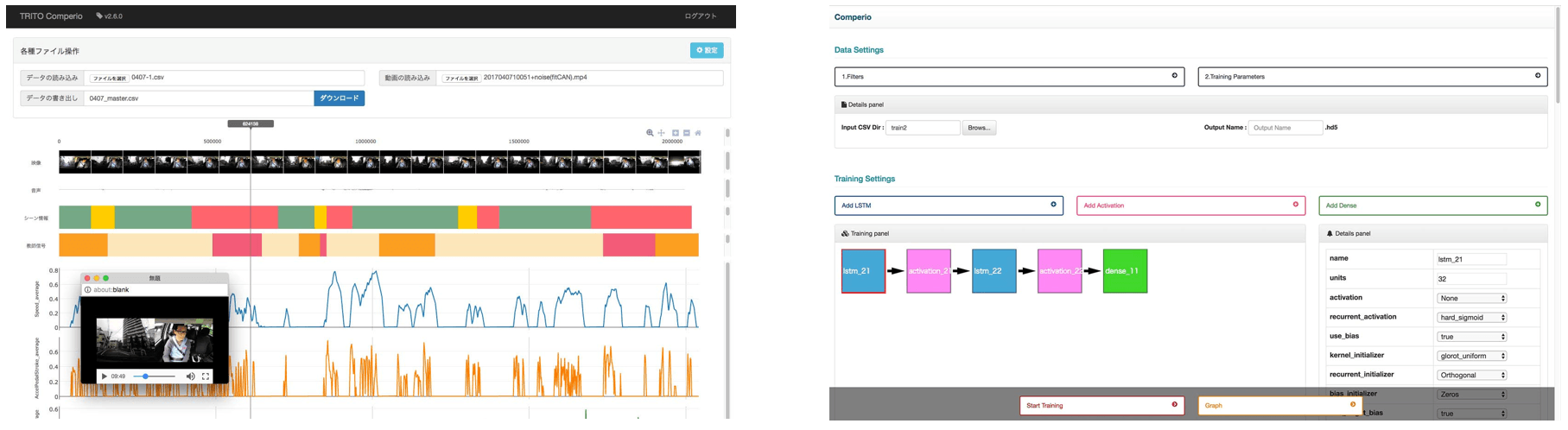Viewport: 1568px width, 430px height.
Task: Open the activation dropdown set to None
Action: [x=1471, y=298]
